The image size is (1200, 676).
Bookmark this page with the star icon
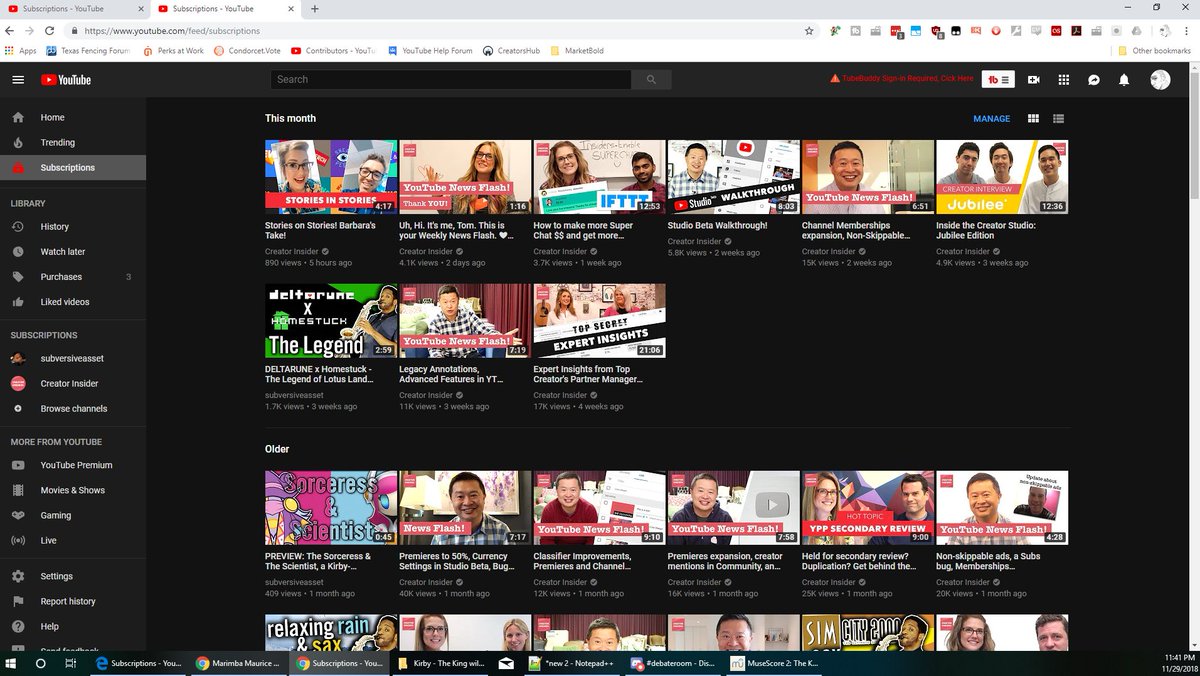pos(809,31)
